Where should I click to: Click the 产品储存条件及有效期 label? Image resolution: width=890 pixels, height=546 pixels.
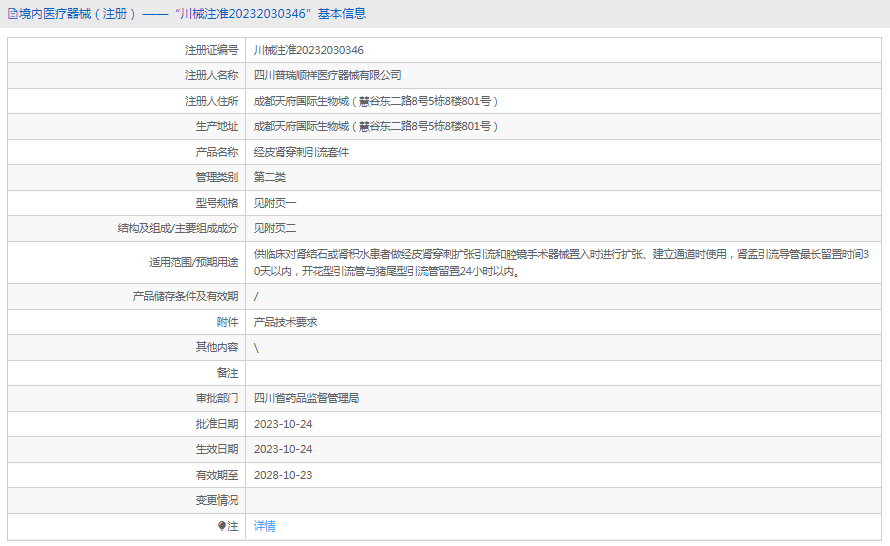[x=185, y=296]
